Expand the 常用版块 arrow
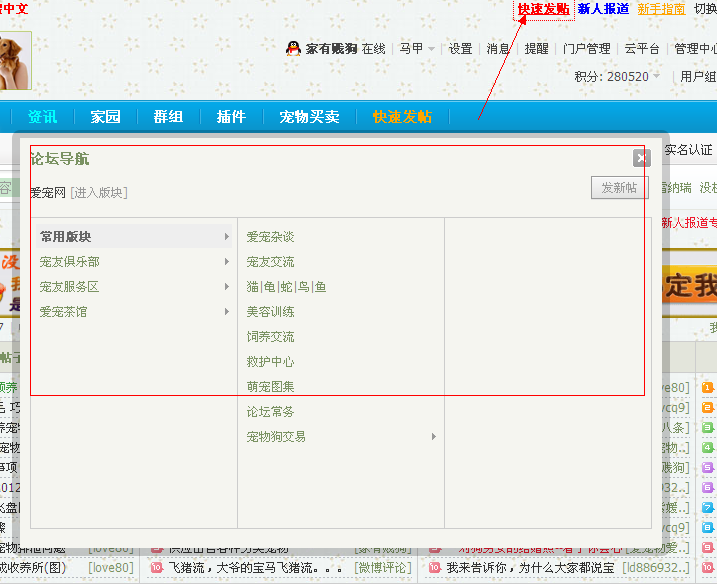Viewport: 717px width, 584px height. pyautogui.click(x=226, y=236)
